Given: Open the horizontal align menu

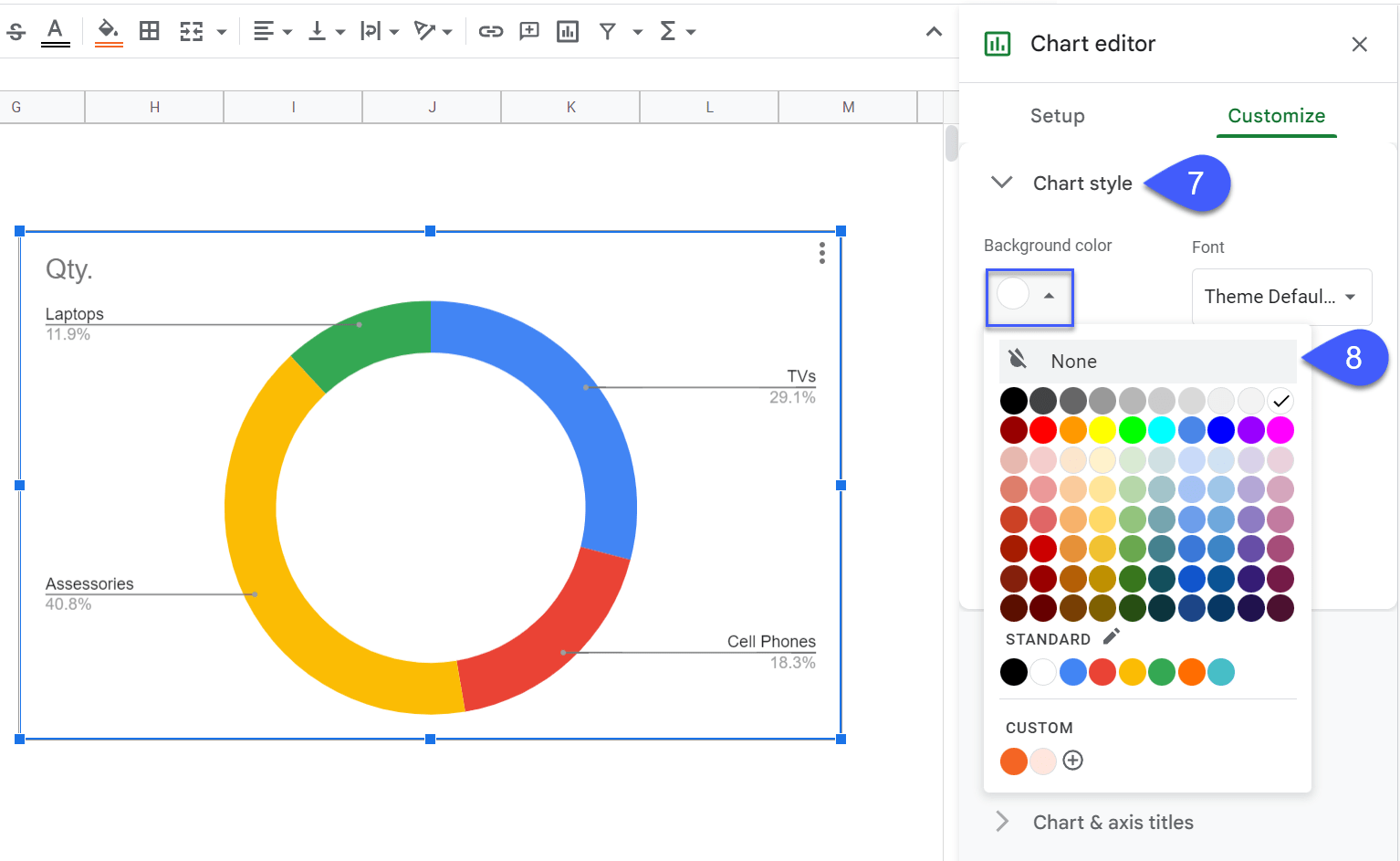Looking at the screenshot, I should (x=272, y=32).
